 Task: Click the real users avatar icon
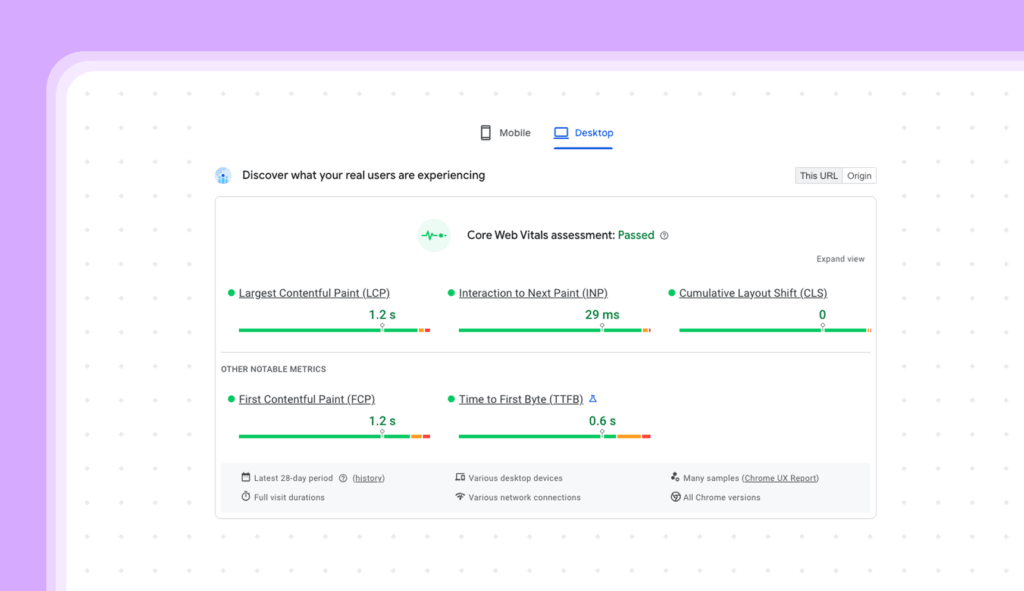click(223, 176)
